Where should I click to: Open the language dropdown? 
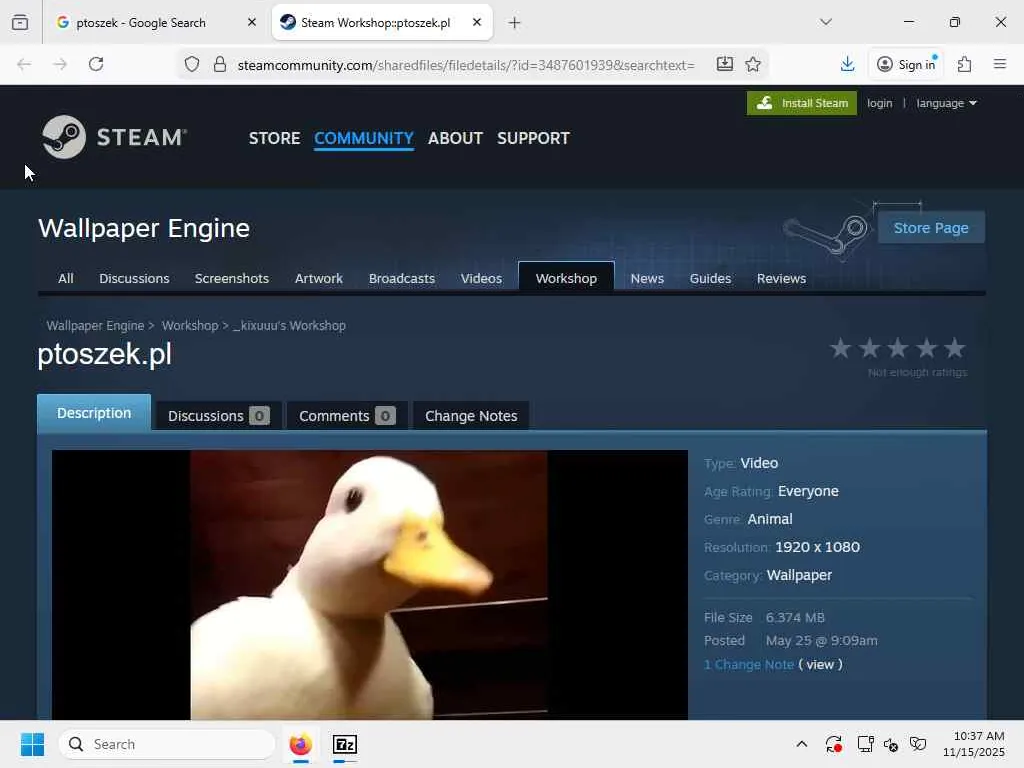(x=946, y=103)
